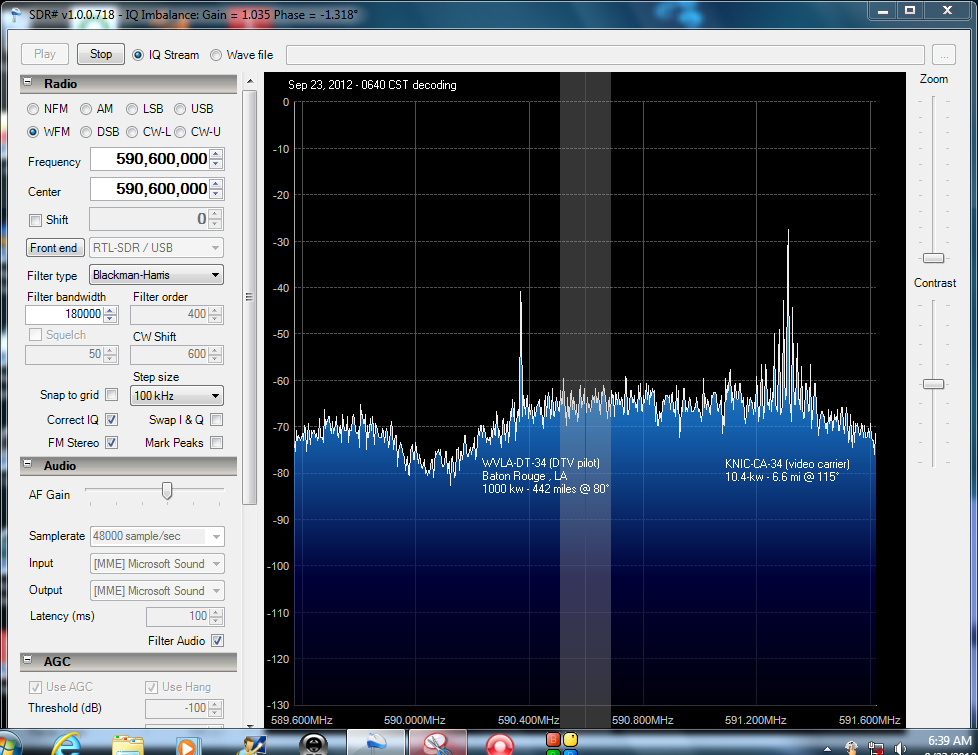Increase or decrease the Frequency with spinner arrows

(216, 159)
